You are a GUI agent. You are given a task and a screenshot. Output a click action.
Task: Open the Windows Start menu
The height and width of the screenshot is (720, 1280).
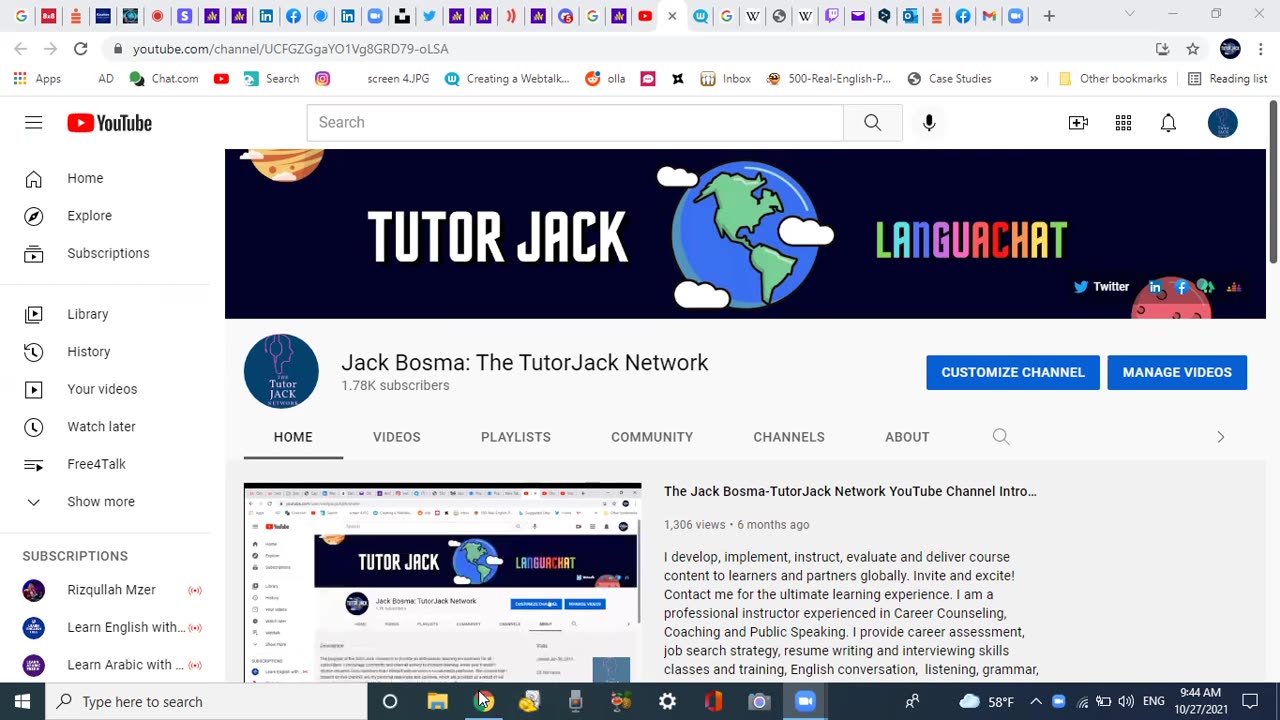[x=22, y=701]
